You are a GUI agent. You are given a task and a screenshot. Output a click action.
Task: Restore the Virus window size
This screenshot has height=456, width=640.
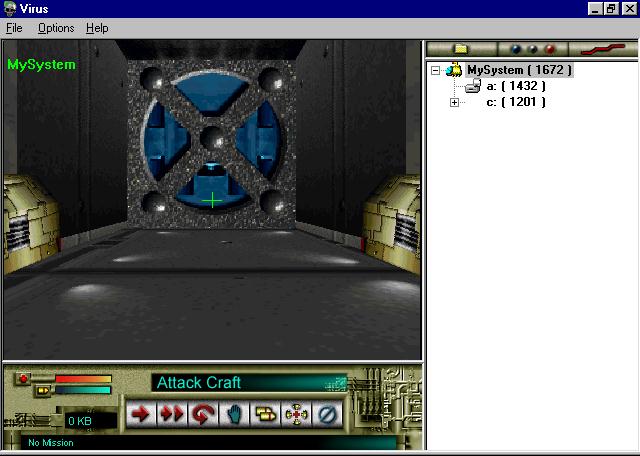coord(611,9)
